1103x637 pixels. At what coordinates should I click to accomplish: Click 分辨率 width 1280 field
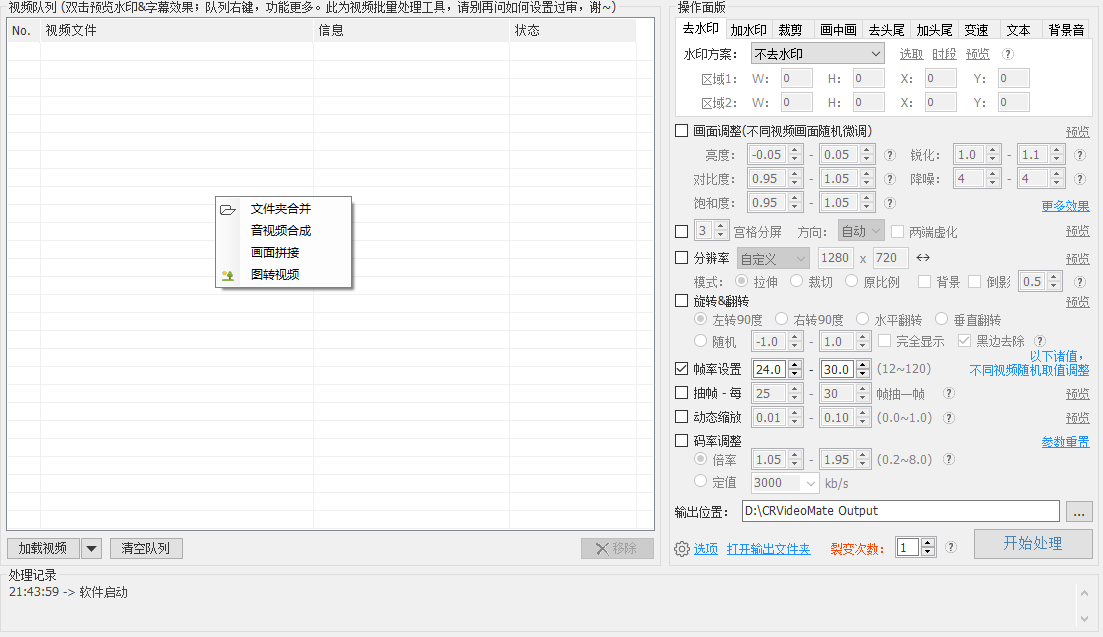(835, 258)
